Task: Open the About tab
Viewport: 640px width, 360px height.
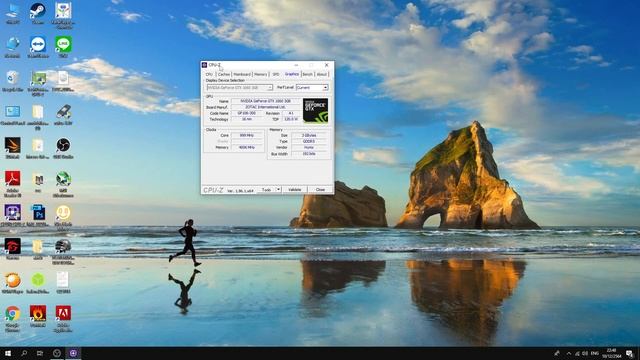Action: click(322, 74)
